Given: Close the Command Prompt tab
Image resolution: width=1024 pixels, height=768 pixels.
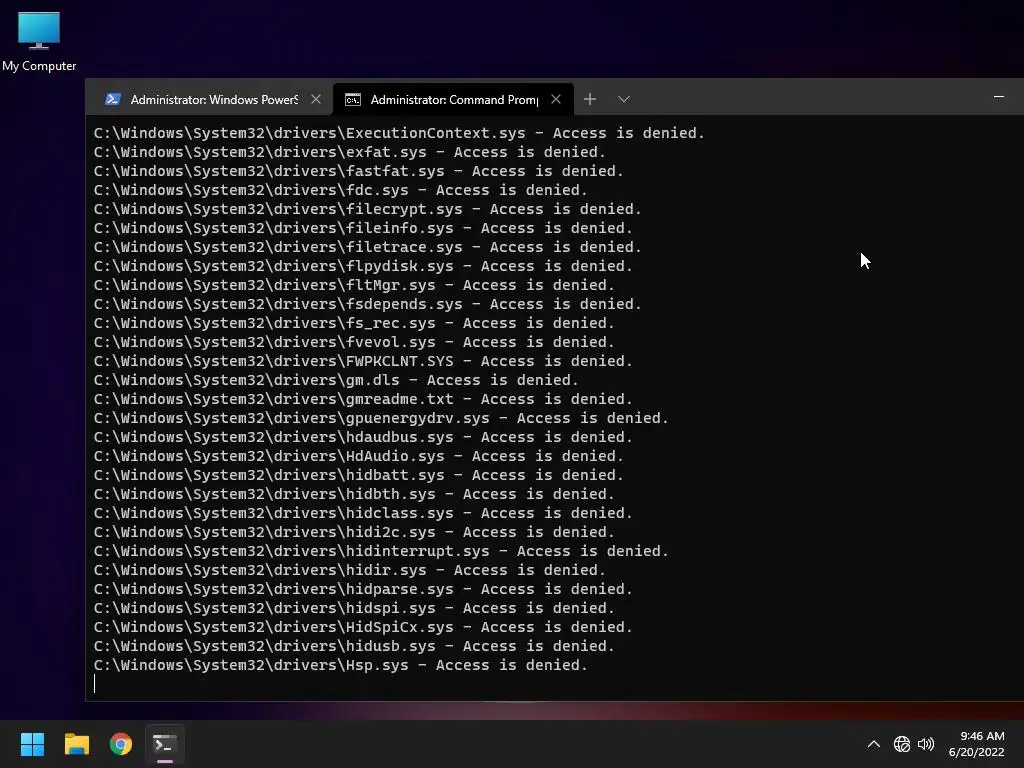Looking at the screenshot, I should (x=556, y=99).
